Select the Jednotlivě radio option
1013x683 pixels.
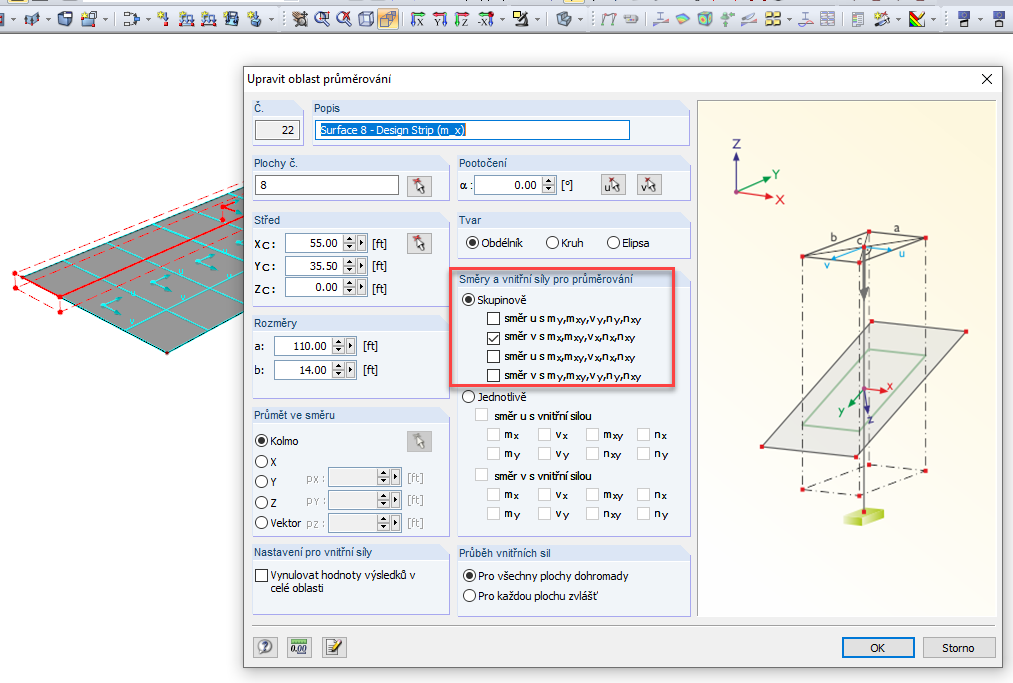pyautogui.click(x=468, y=396)
